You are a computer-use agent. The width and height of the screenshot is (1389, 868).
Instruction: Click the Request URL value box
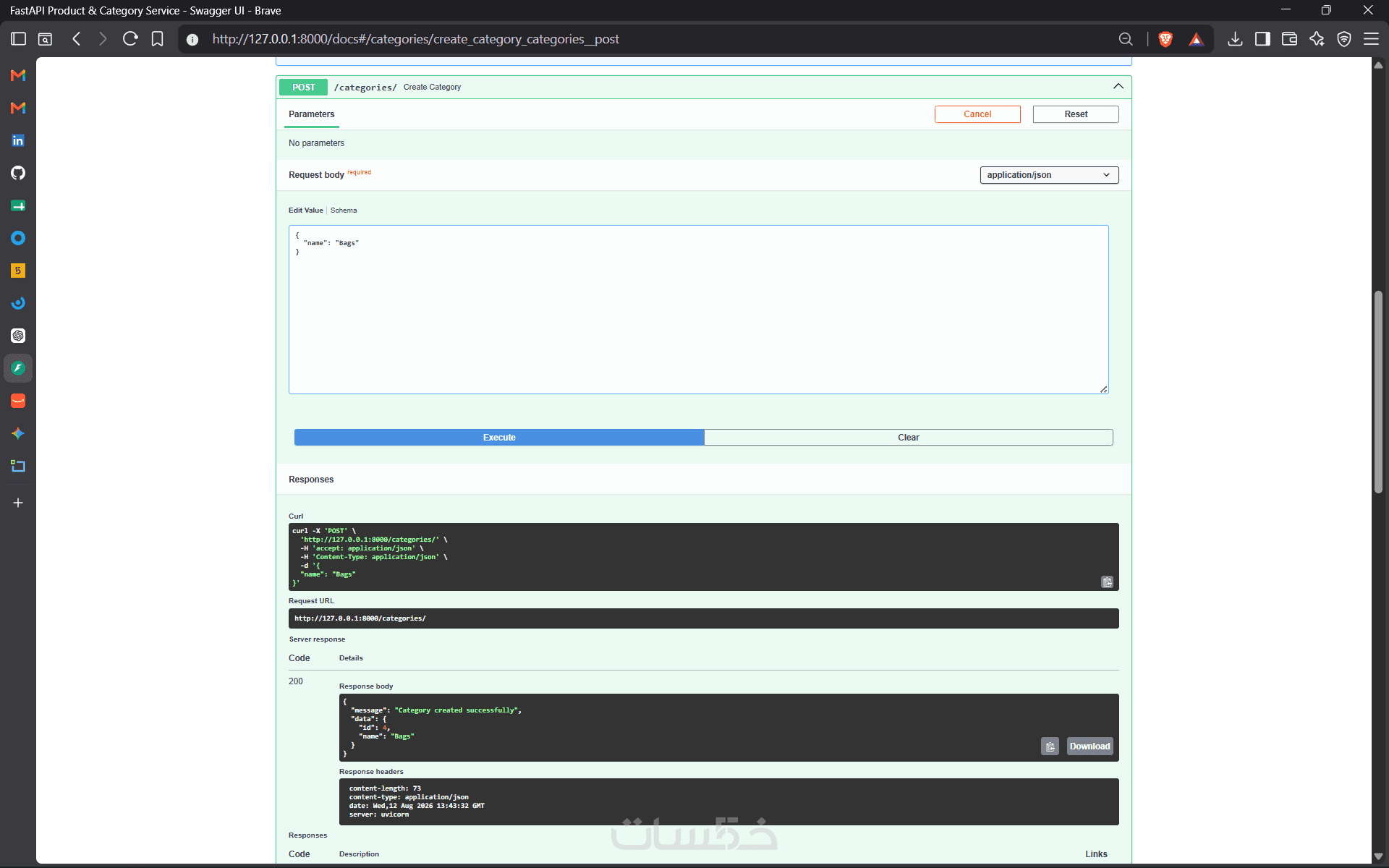(x=703, y=618)
